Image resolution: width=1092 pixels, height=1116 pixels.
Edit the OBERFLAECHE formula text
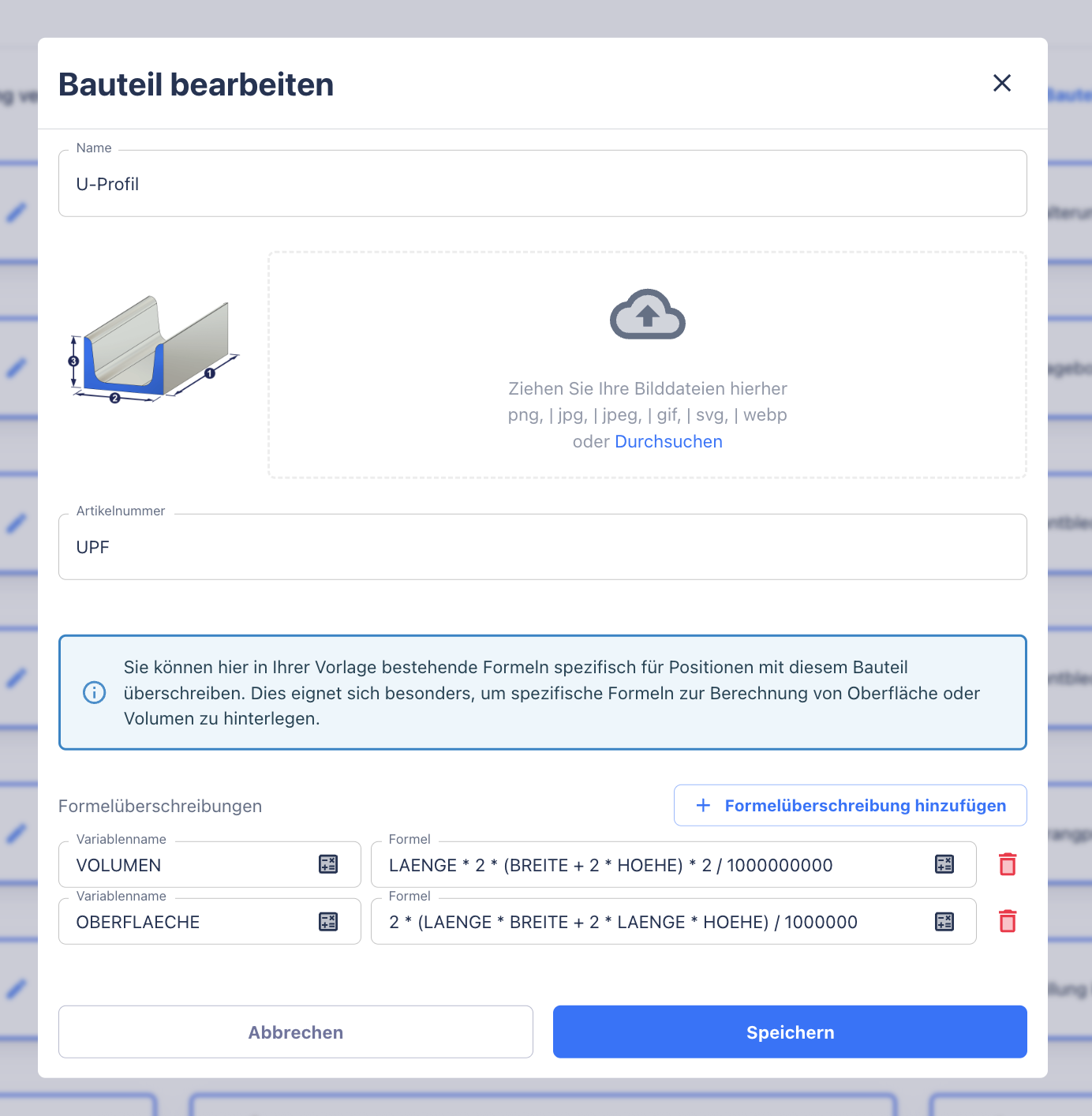(x=647, y=923)
